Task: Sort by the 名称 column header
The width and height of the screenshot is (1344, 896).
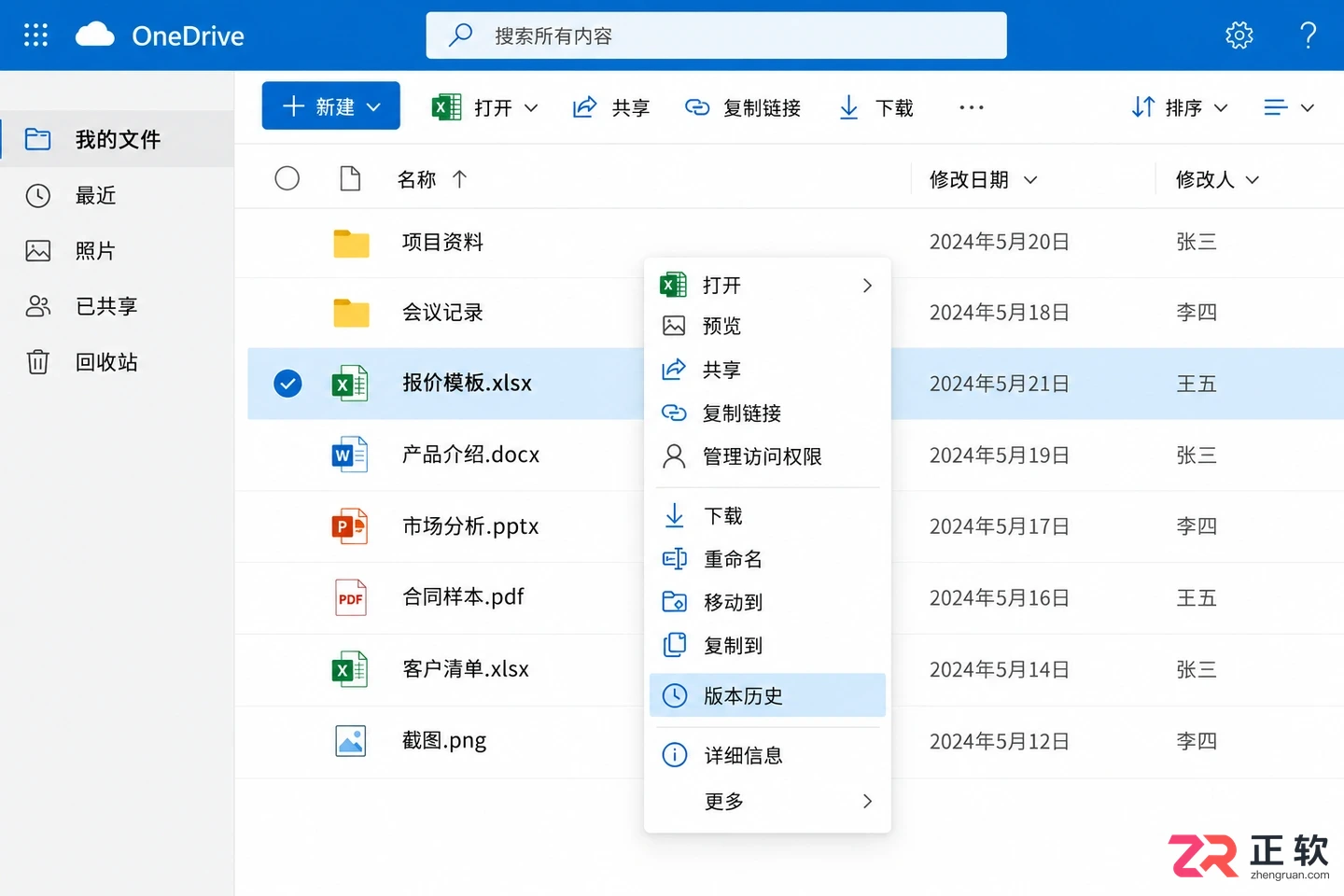Action: click(x=432, y=179)
